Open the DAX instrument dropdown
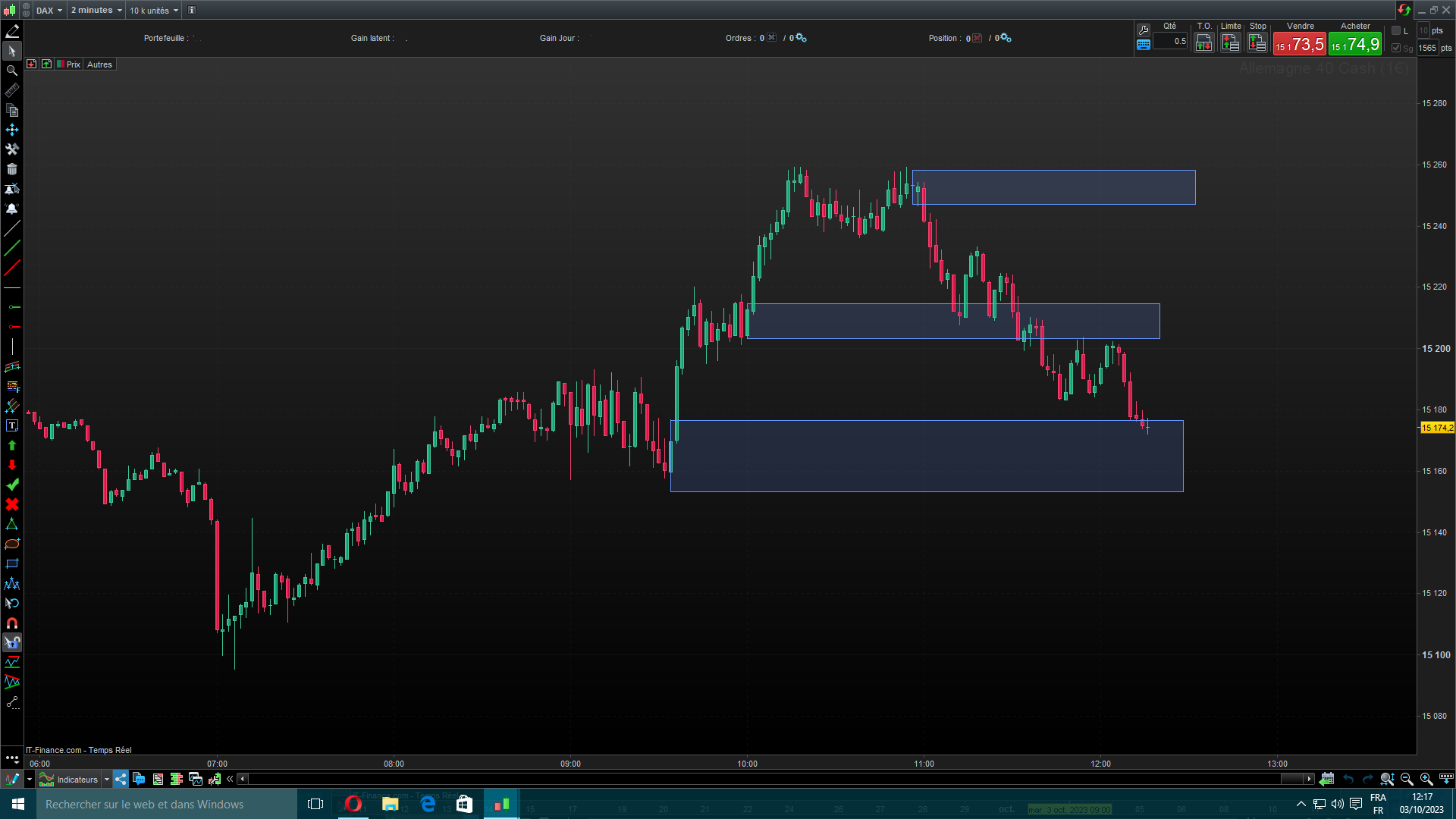 point(49,11)
